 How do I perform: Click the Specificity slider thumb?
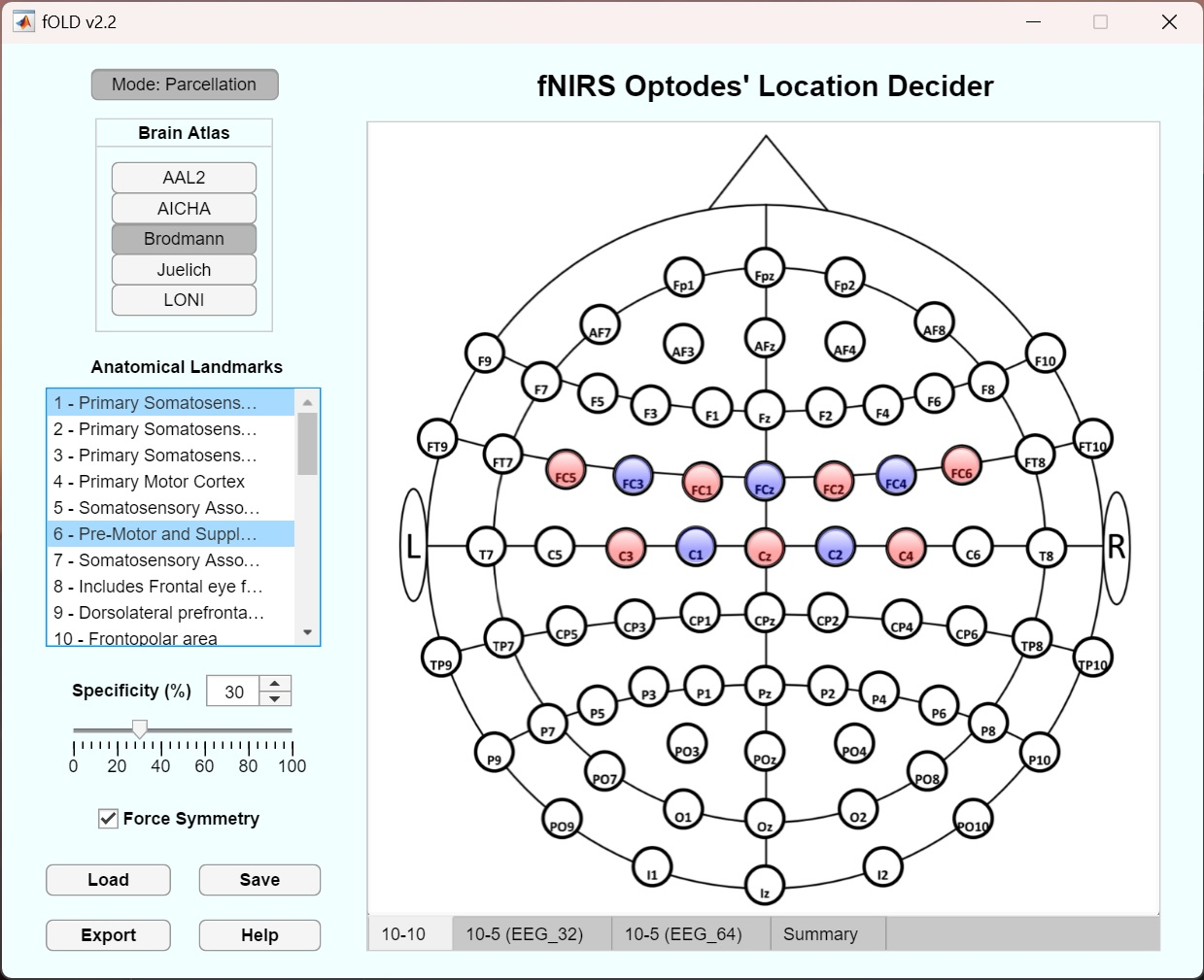pyautogui.click(x=140, y=729)
